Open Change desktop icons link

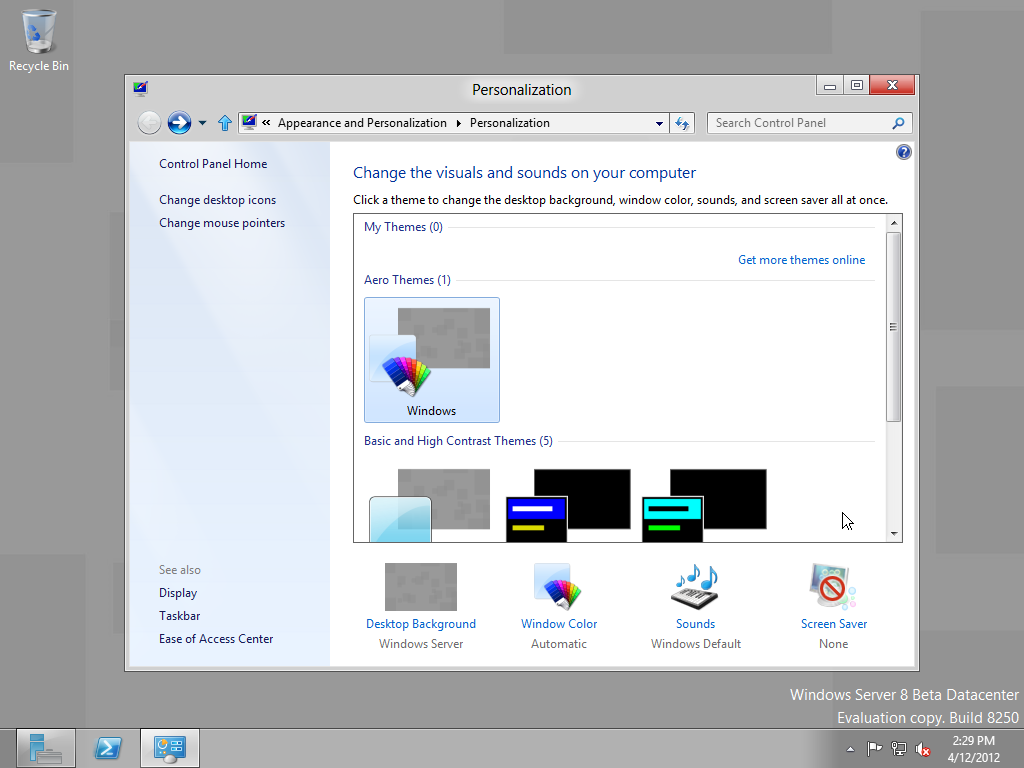[217, 200]
